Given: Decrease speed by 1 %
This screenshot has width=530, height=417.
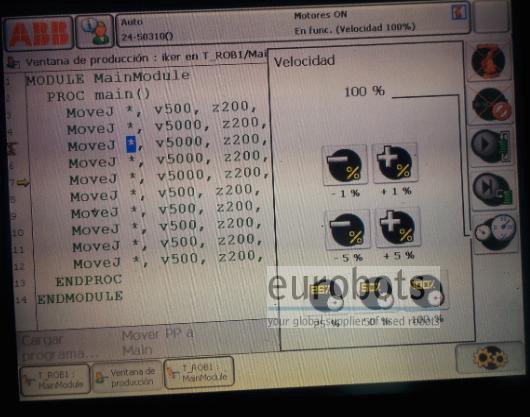Looking at the screenshot, I should (345, 165).
